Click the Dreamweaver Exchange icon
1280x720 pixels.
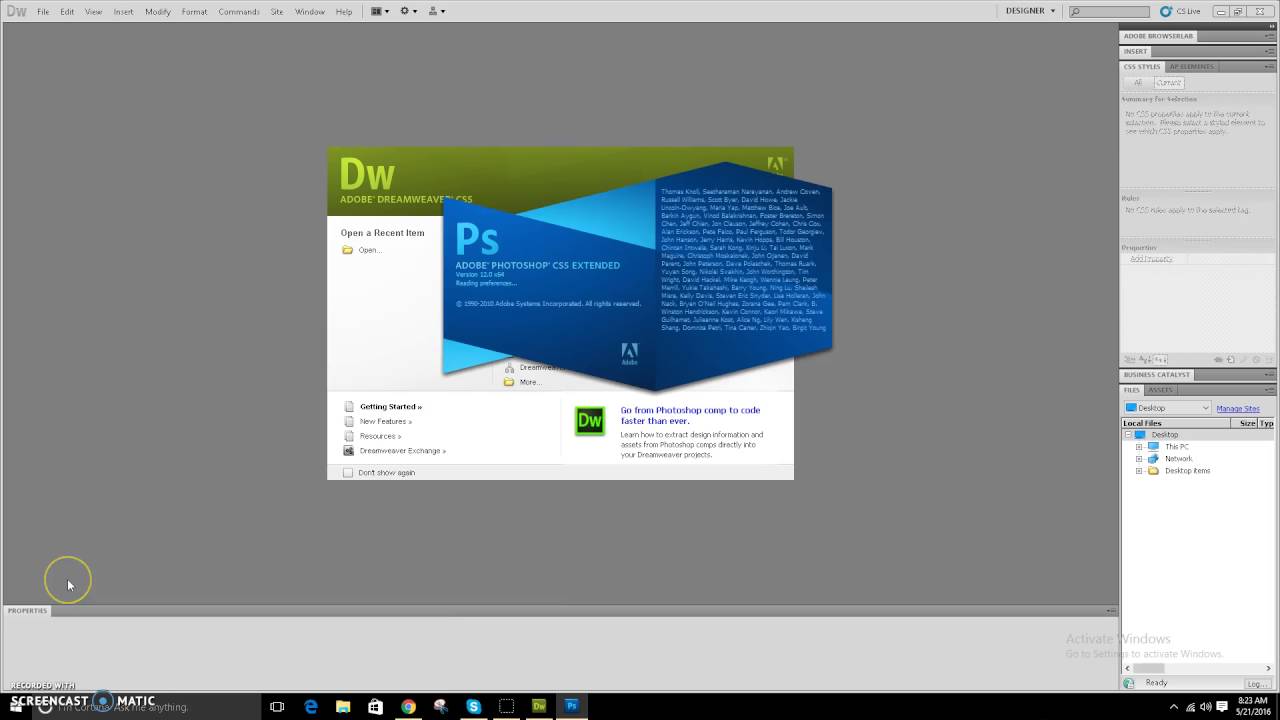[x=349, y=451]
